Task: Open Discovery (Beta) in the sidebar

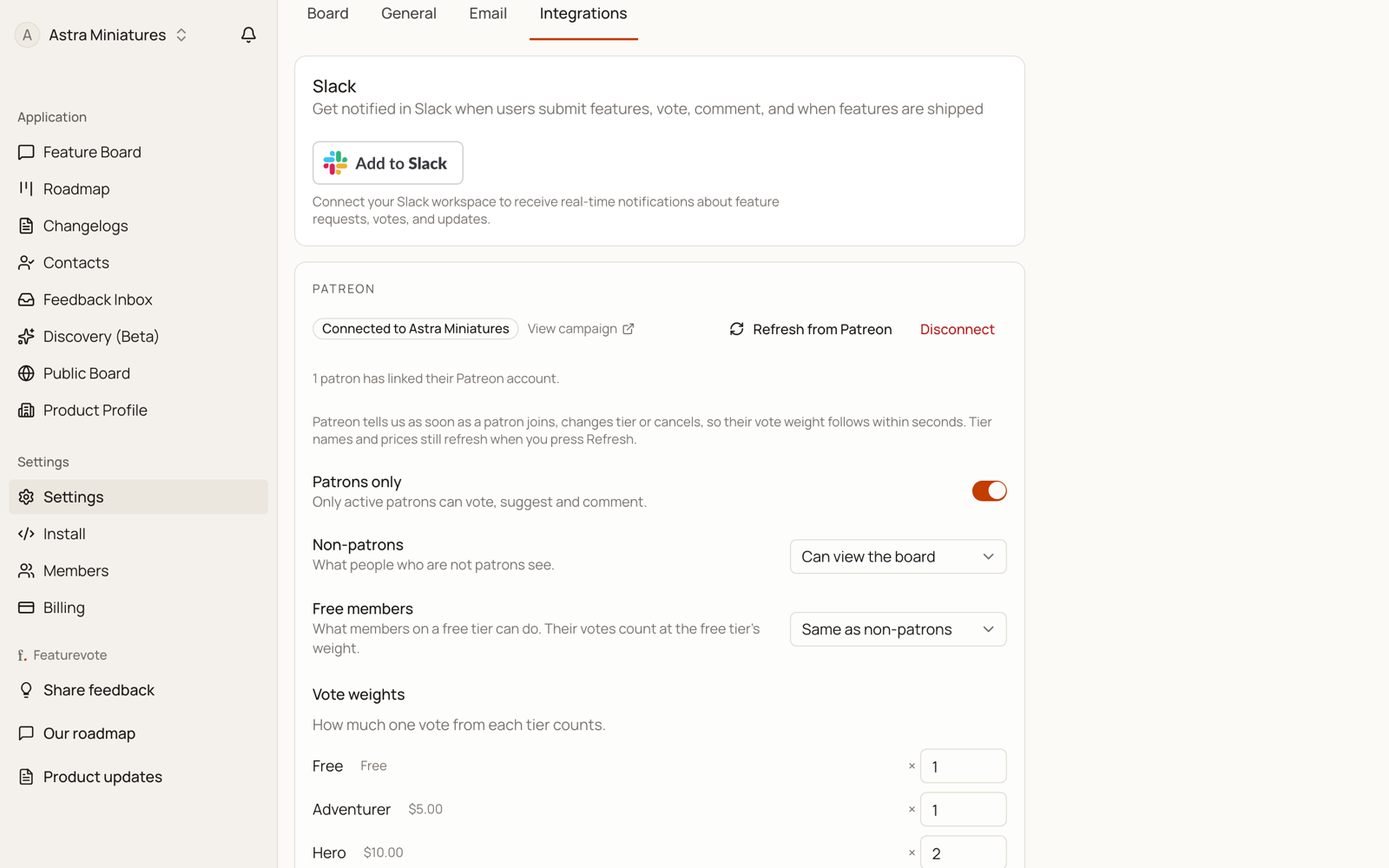Action: pos(138,336)
